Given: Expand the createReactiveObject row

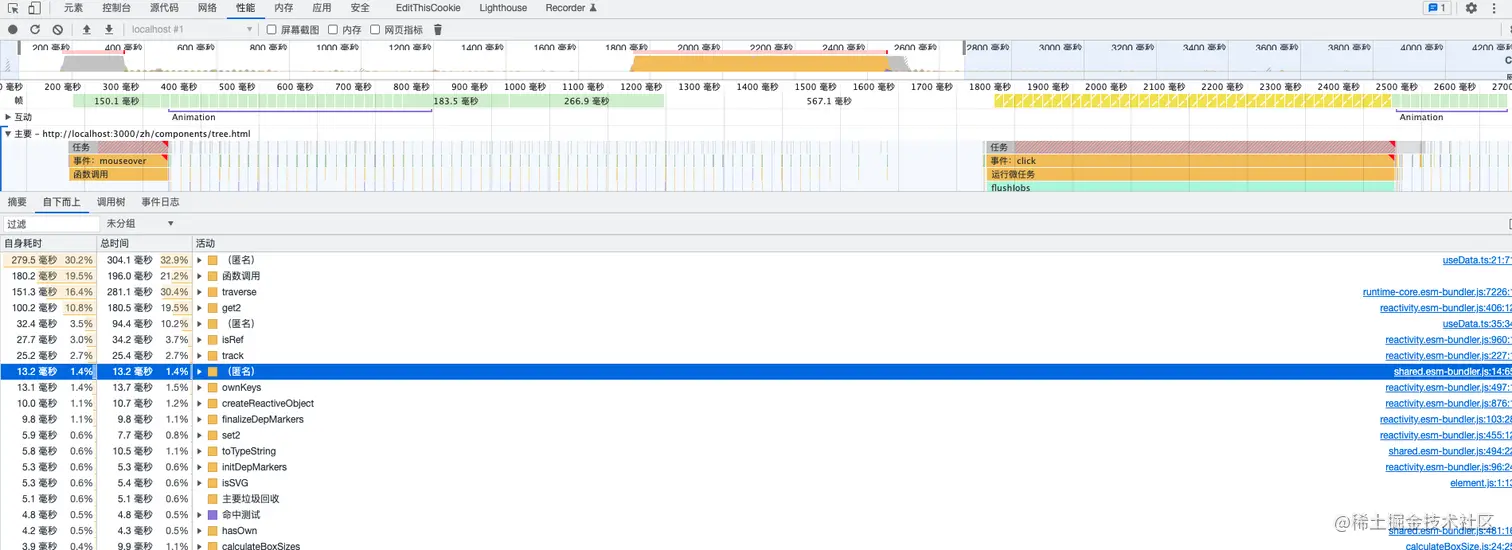Looking at the screenshot, I should point(199,404).
